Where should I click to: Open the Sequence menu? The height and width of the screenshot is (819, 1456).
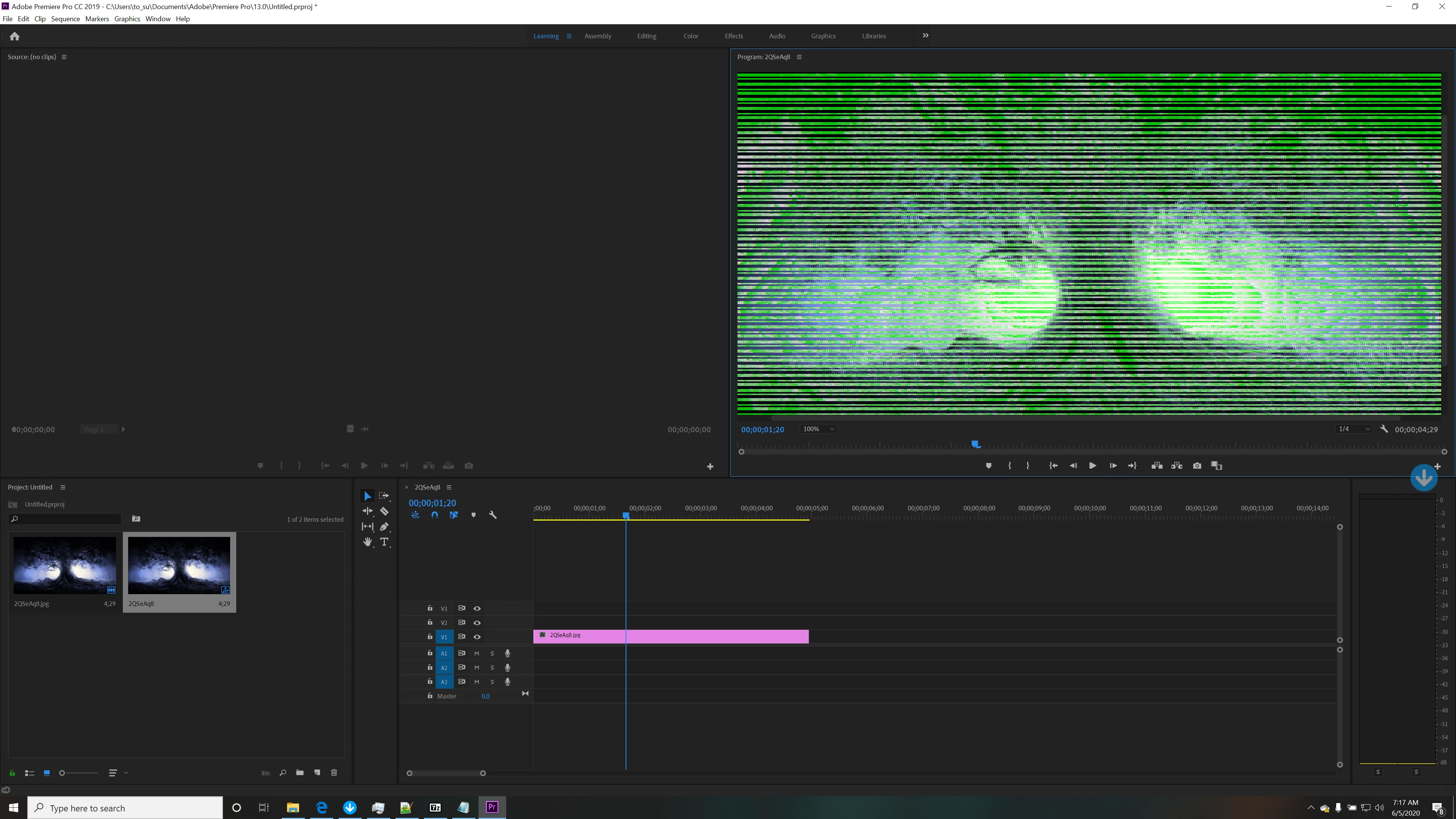click(x=65, y=19)
